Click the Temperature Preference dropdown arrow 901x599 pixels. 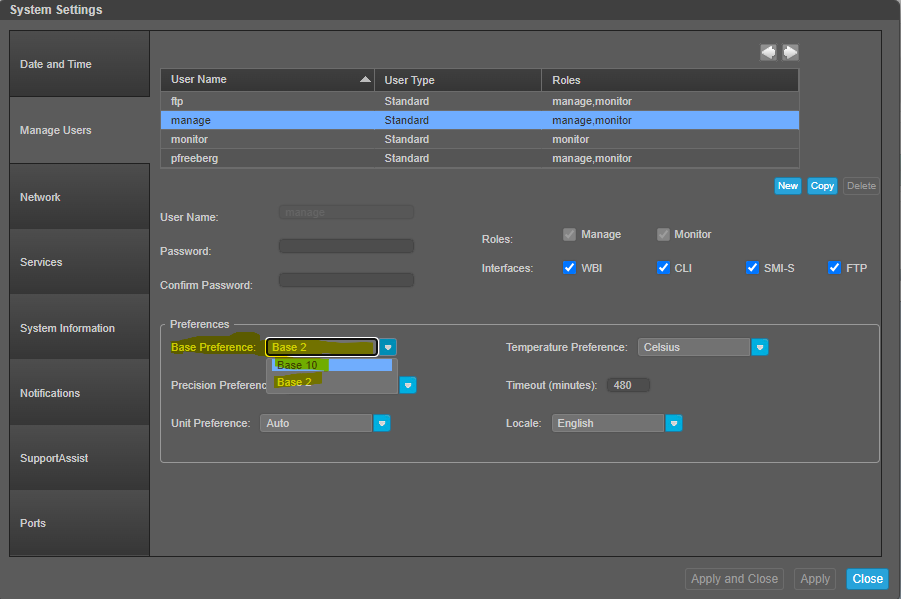[760, 347]
